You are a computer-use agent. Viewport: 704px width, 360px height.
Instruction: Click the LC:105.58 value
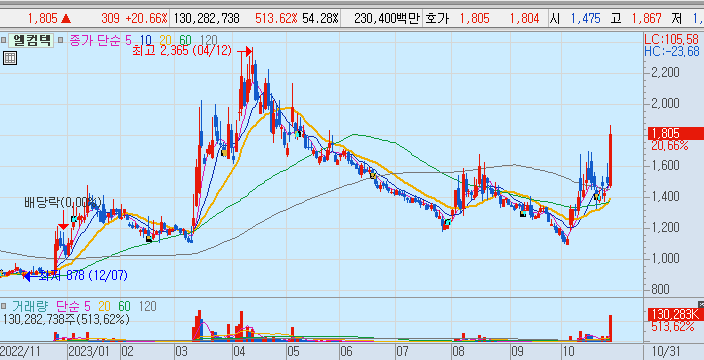click(673, 41)
